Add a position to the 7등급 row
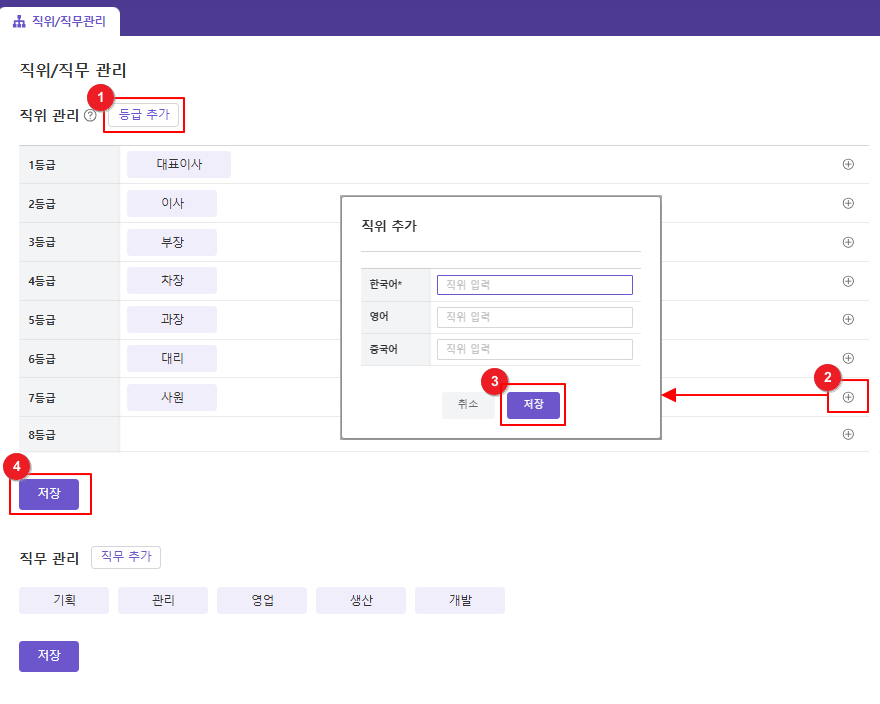880x704 pixels. coord(848,397)
